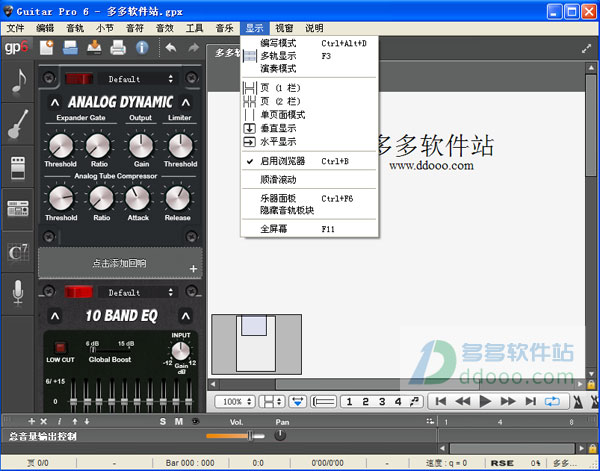600x471 pixels.
Task: Toggle loop playback blue button
Action: coord(552,401)
